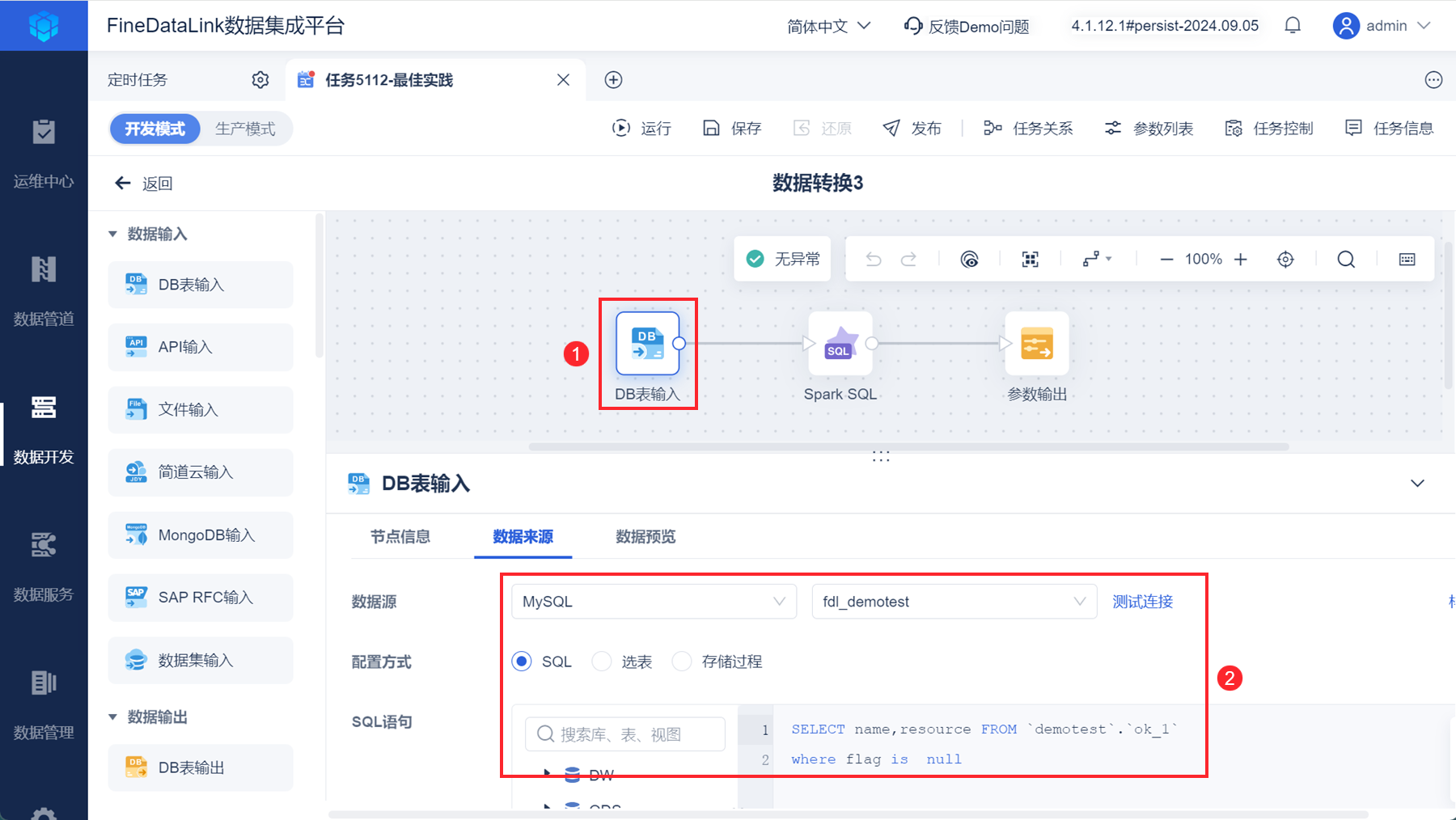Click the FineDataLink logo icon
Screen dimensions: 1456x820
[44, 26]
